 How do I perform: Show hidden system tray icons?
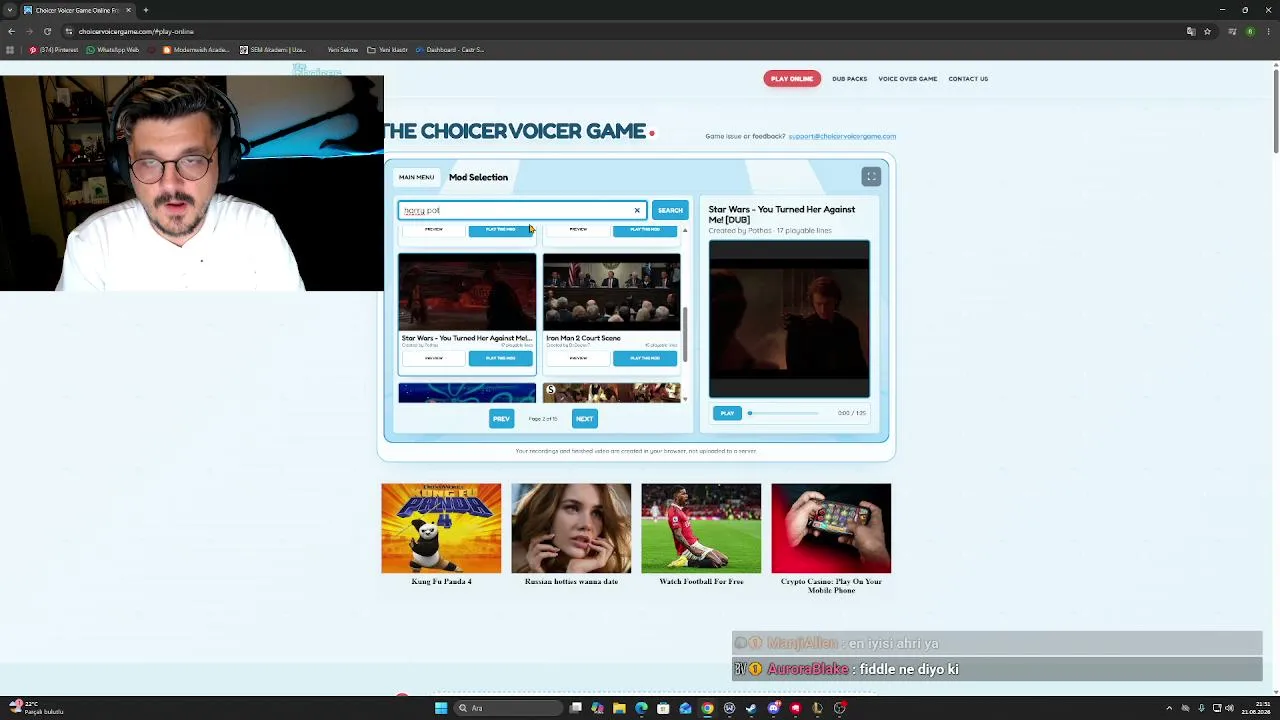point(1169,708)
